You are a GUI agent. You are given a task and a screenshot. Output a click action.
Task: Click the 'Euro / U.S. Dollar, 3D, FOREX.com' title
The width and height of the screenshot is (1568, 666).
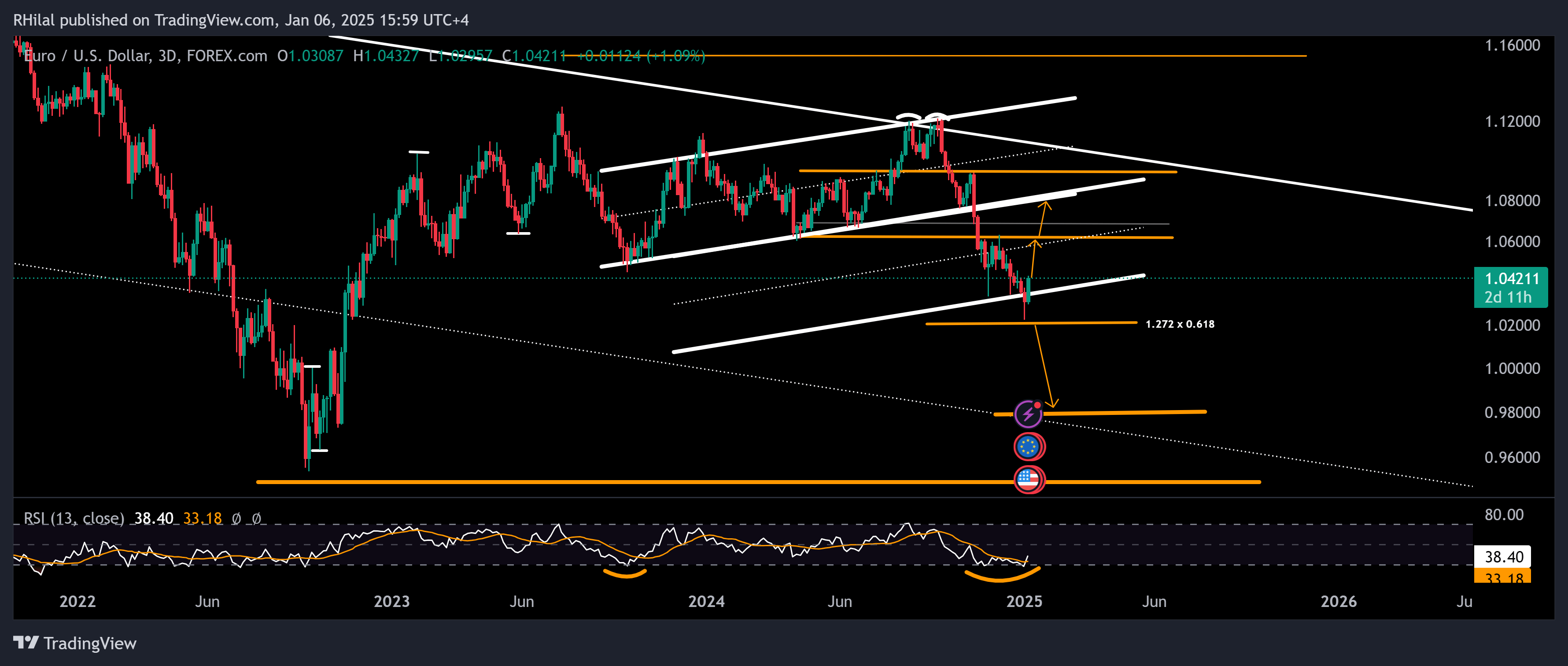(145, 56)
